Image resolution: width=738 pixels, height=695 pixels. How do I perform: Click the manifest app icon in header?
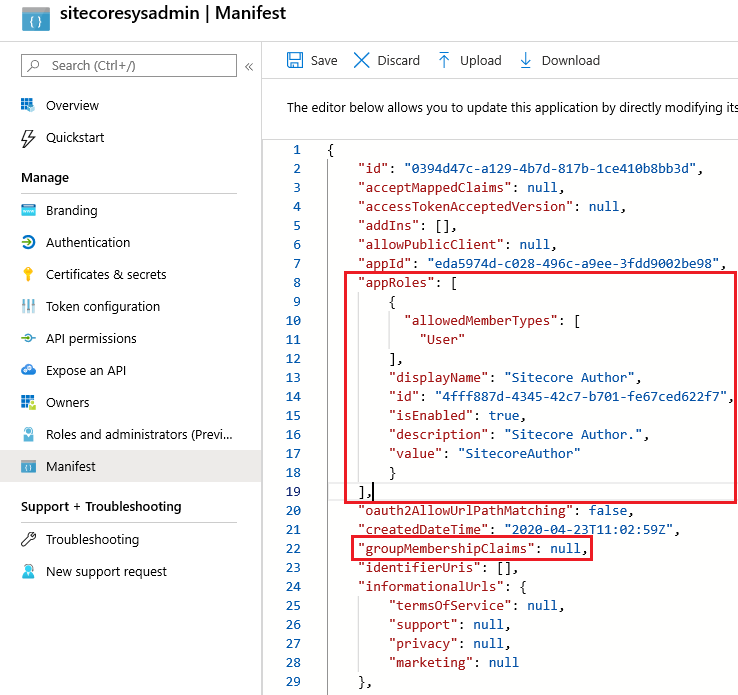click(x=36, y=19)
